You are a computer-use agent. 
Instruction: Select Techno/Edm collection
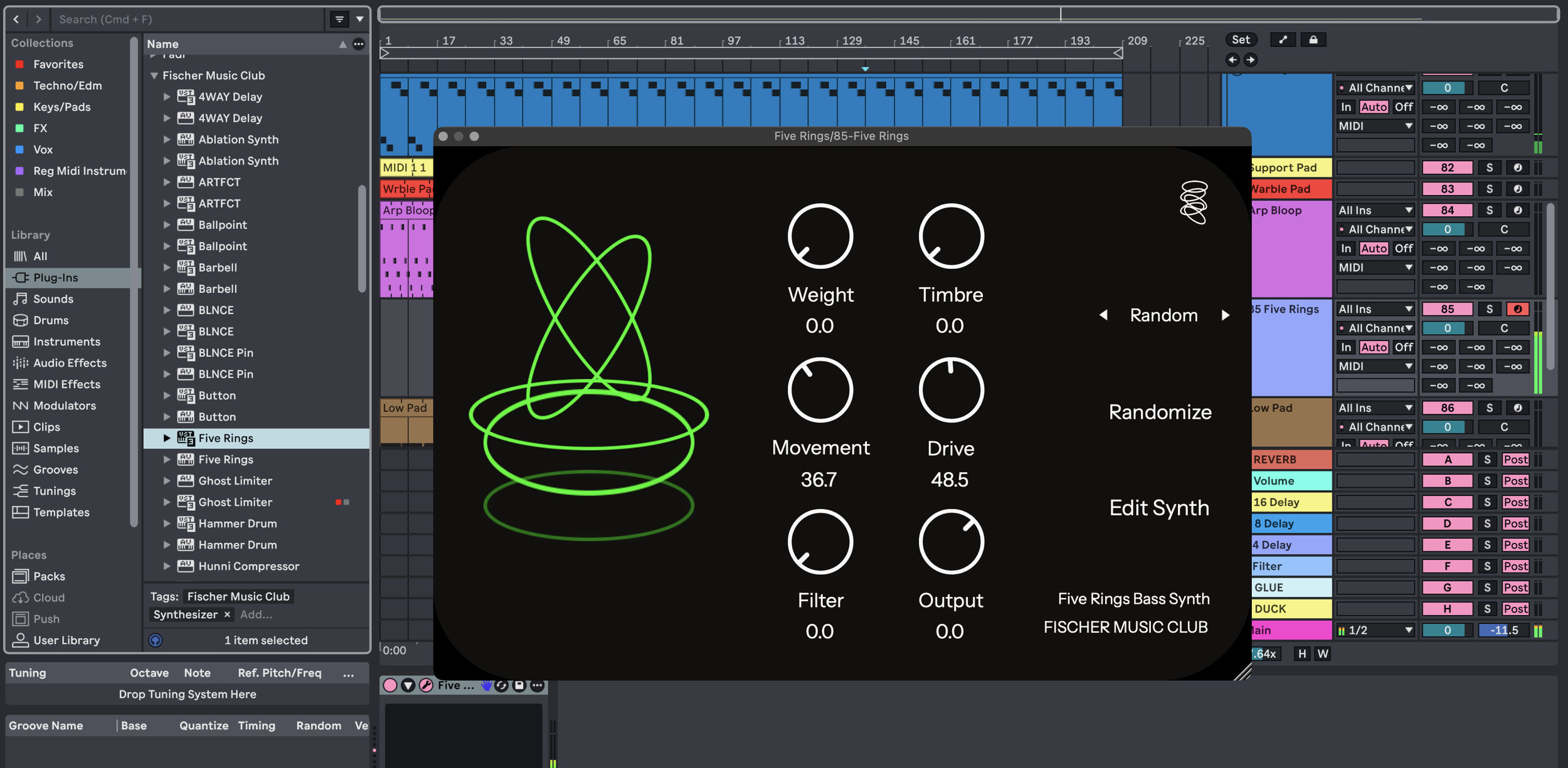[x=67, y=85]
